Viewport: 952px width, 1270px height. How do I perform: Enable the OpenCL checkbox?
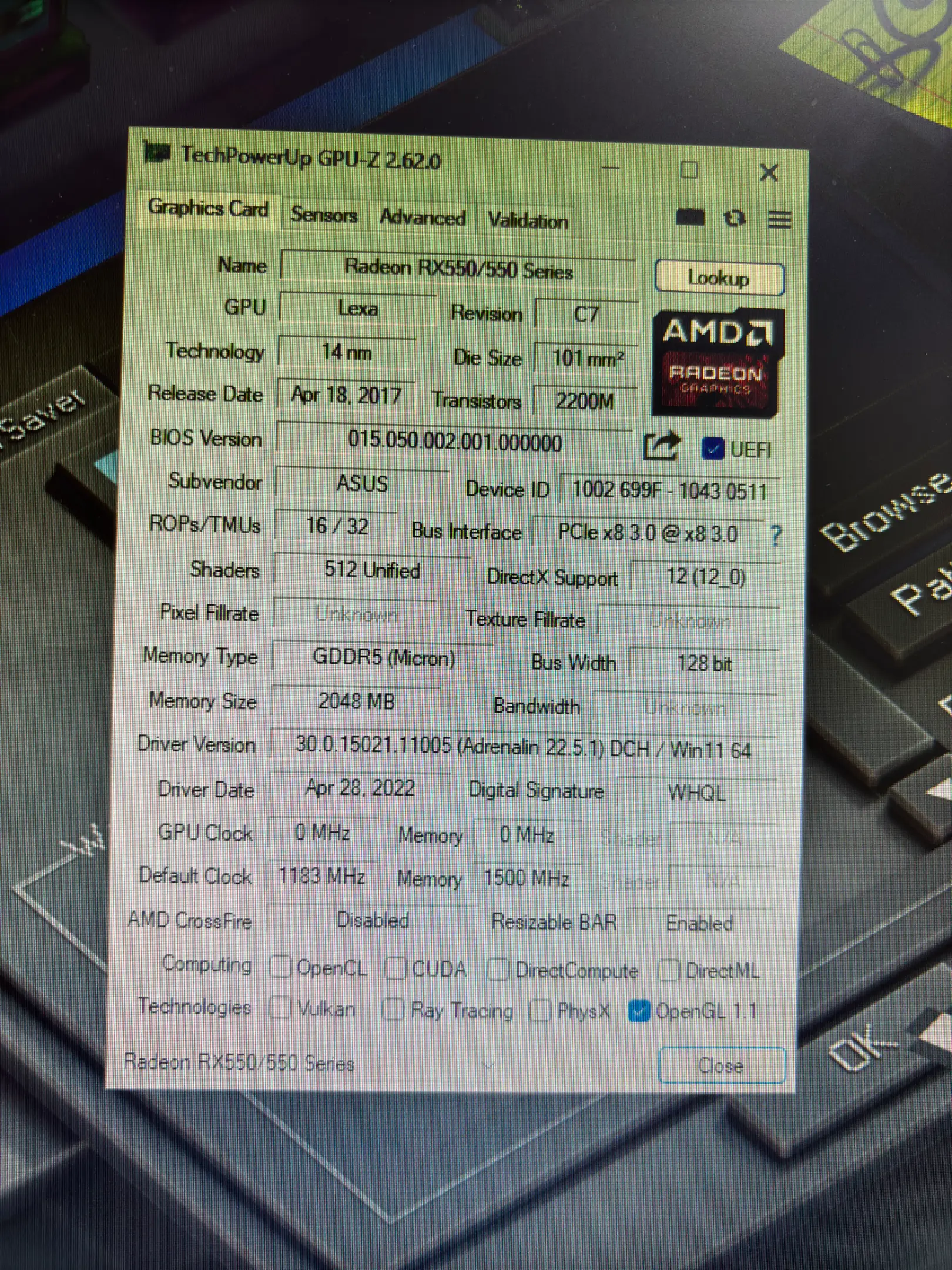click(280, 966)
